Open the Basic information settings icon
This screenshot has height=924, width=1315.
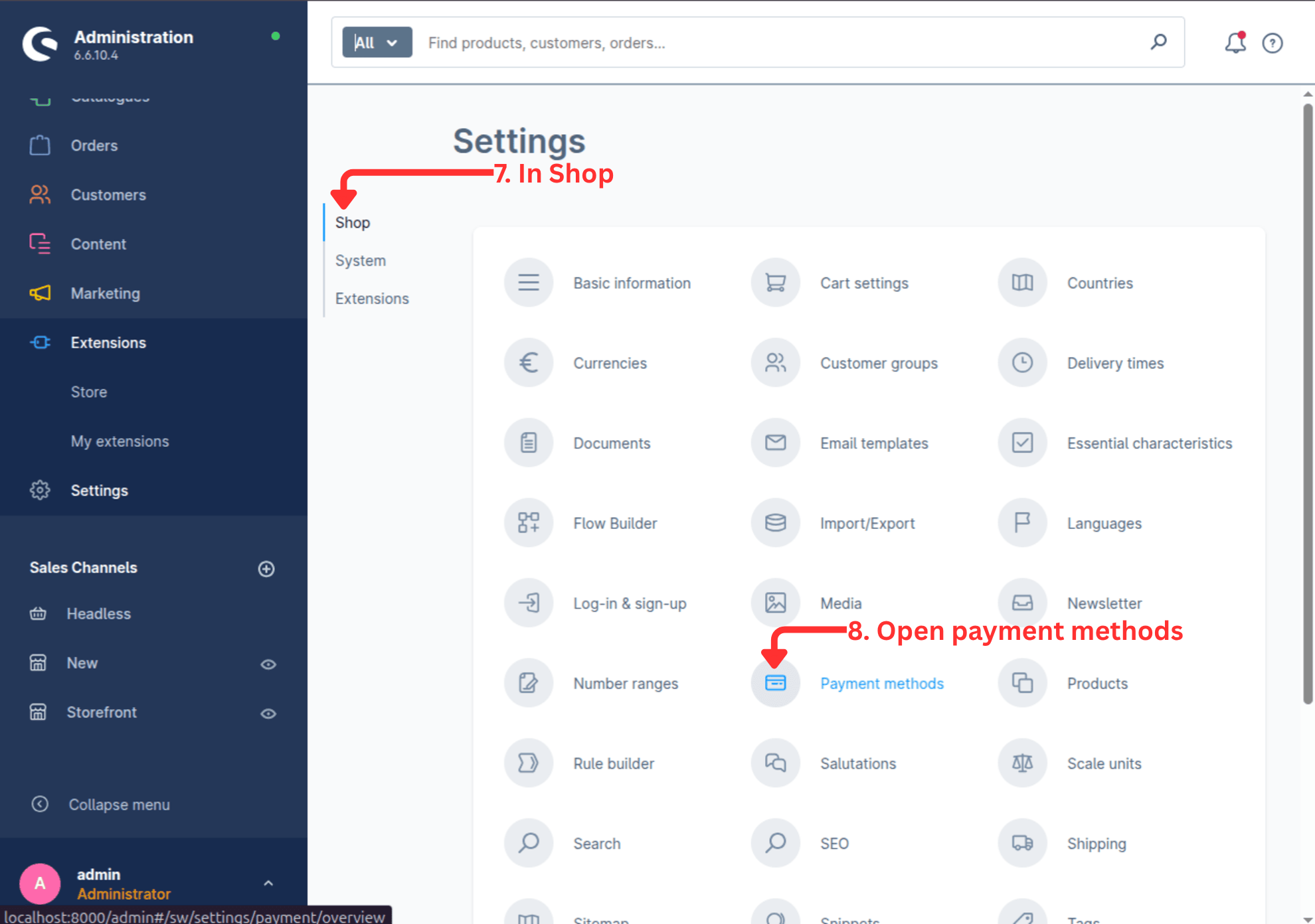529,283
